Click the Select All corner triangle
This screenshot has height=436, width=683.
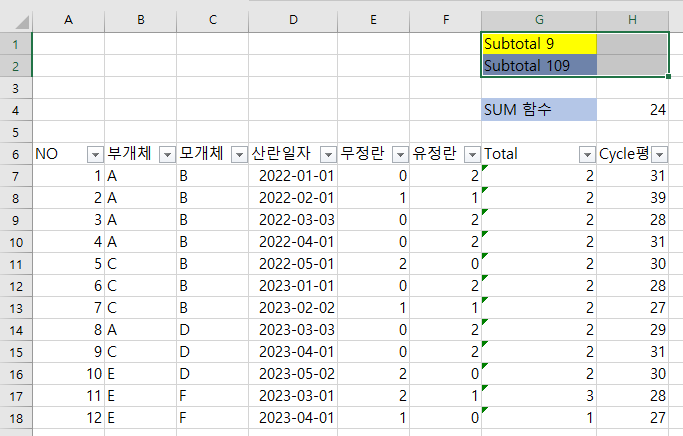click(21, 22)
